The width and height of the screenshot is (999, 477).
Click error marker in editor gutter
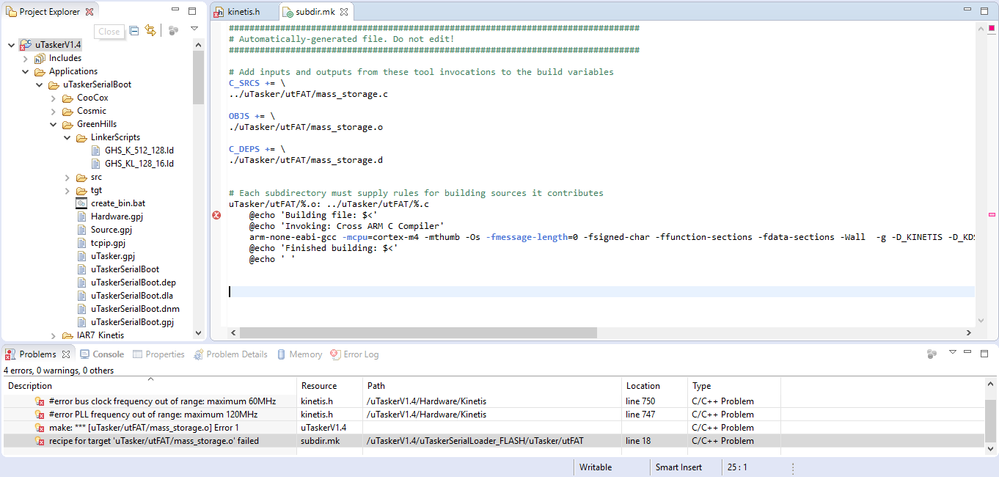[216, 216]
